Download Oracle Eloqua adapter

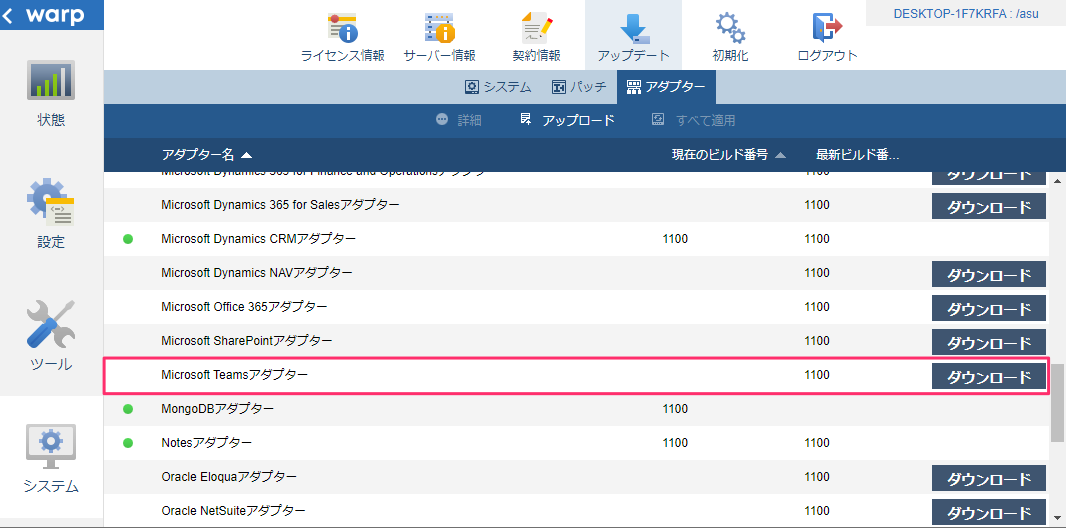click(x=988, y=478)
